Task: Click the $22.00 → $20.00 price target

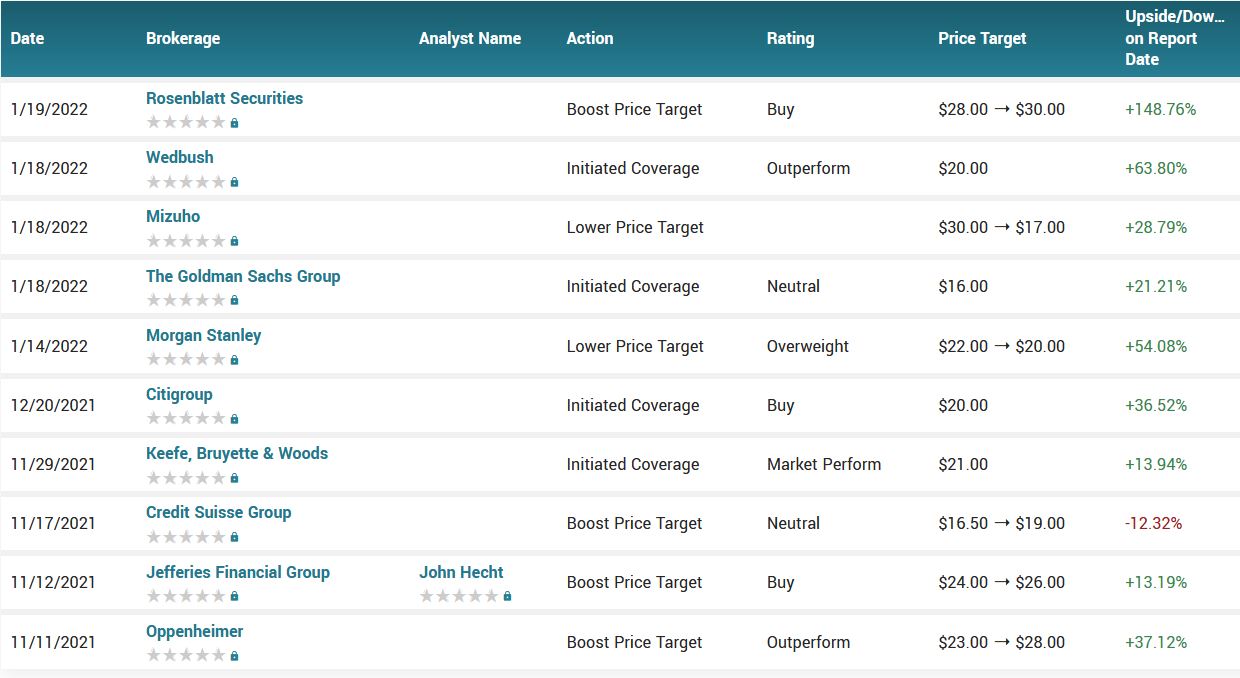Action: click(1001, 346)
